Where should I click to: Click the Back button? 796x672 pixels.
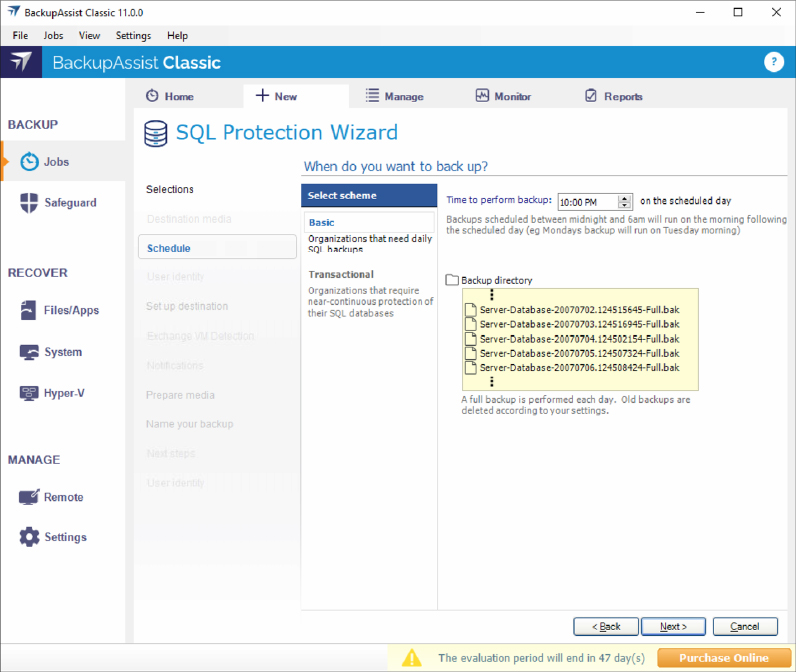tap(606, 626)
